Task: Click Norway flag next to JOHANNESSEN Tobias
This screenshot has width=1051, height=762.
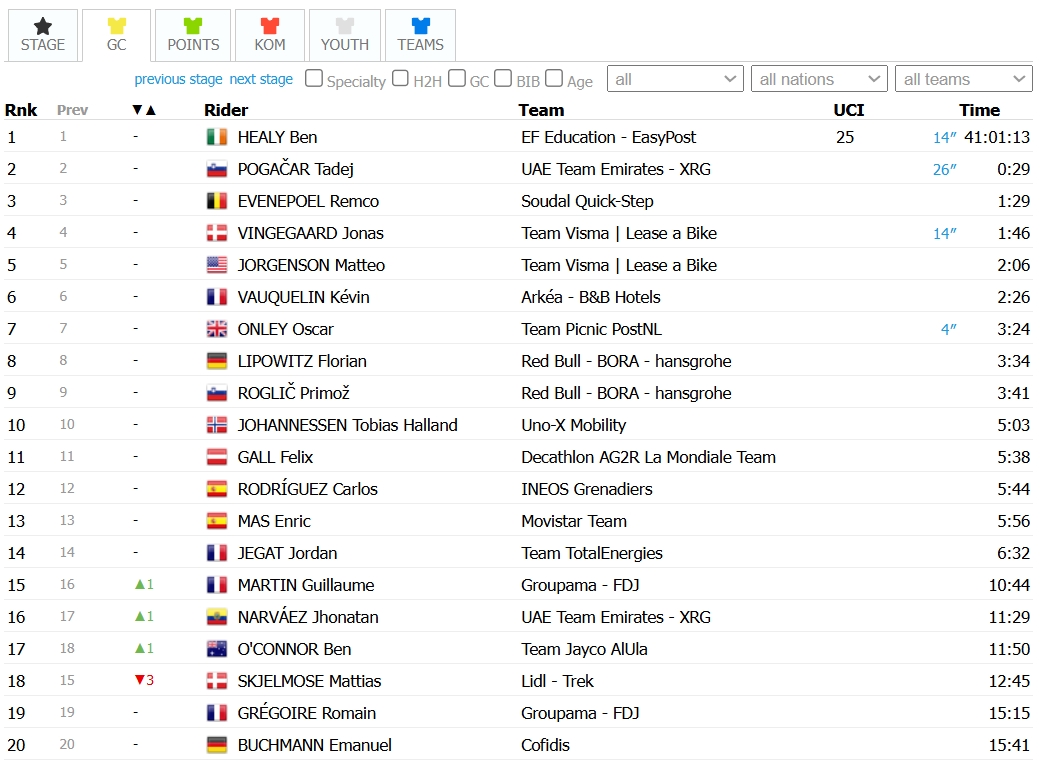Action: click(217, 425)
